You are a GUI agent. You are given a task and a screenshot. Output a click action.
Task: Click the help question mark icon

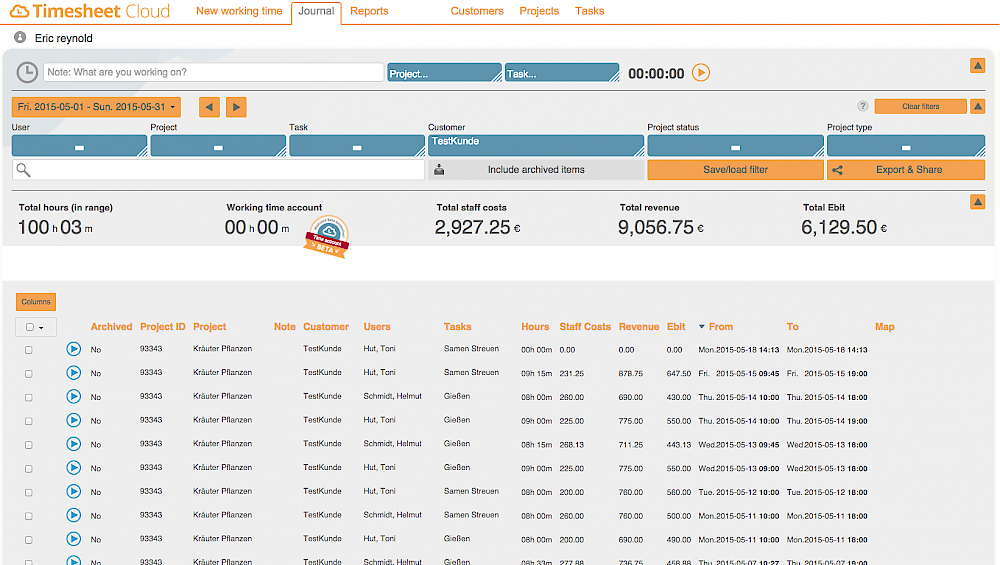pyautogui.click(x=863, y=106)
